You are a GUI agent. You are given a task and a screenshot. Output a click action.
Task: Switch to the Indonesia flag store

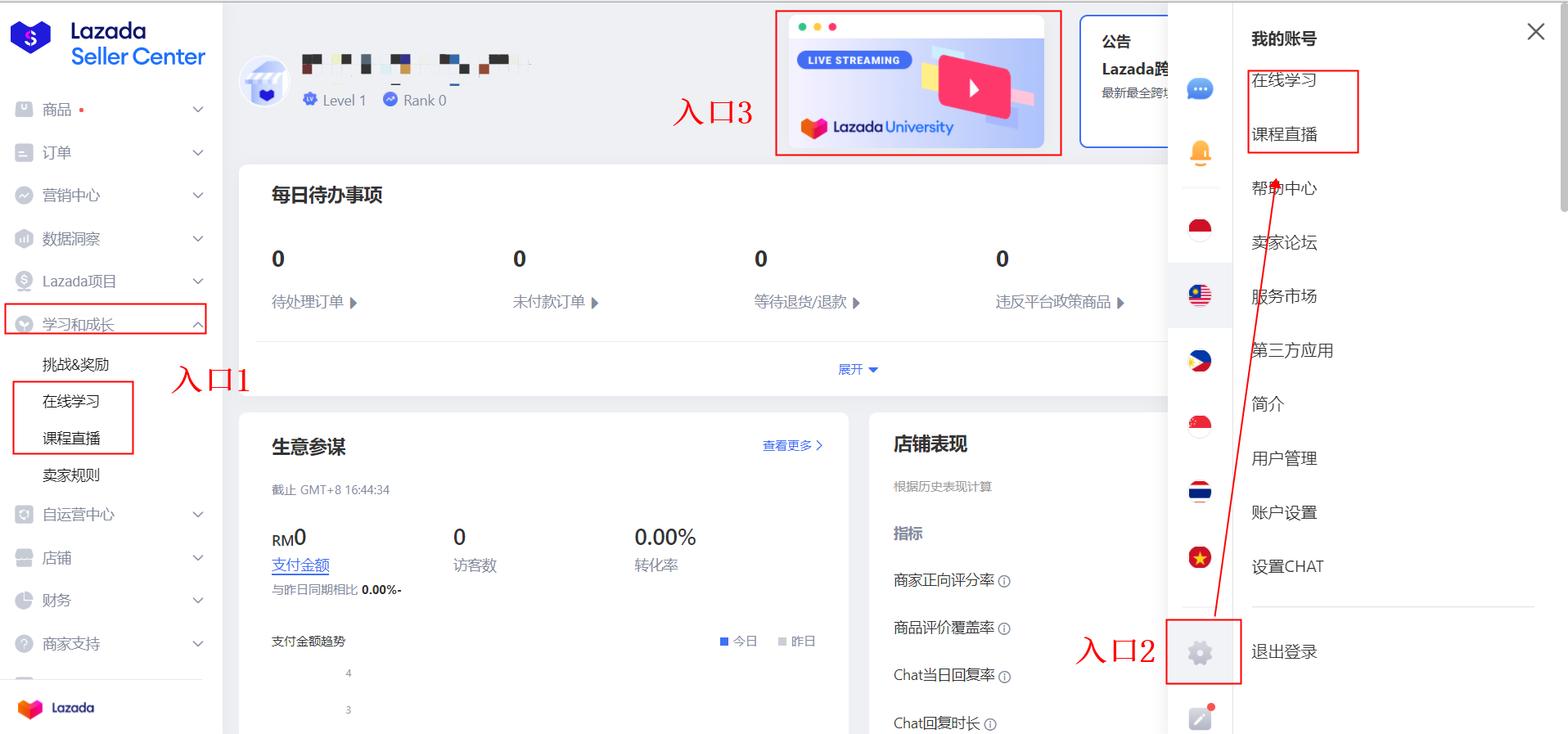click(x=1200, y=228)
